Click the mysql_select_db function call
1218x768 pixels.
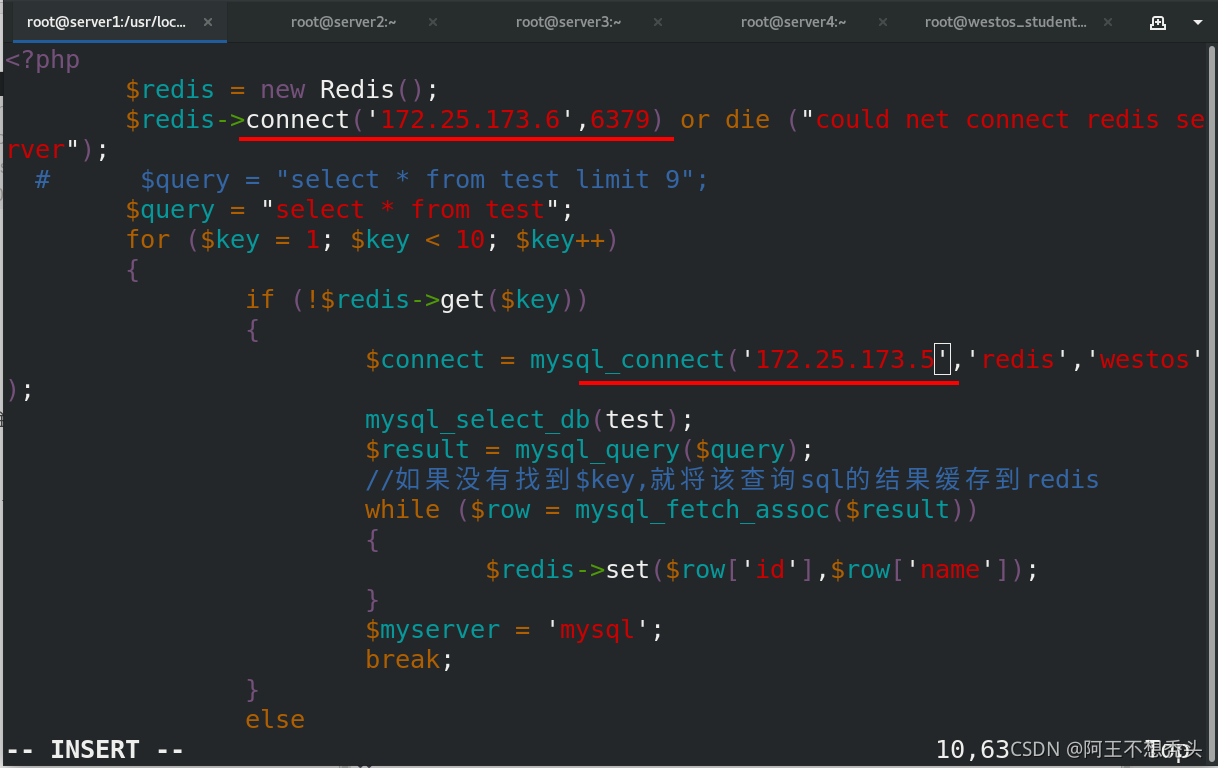coord(529,420)
